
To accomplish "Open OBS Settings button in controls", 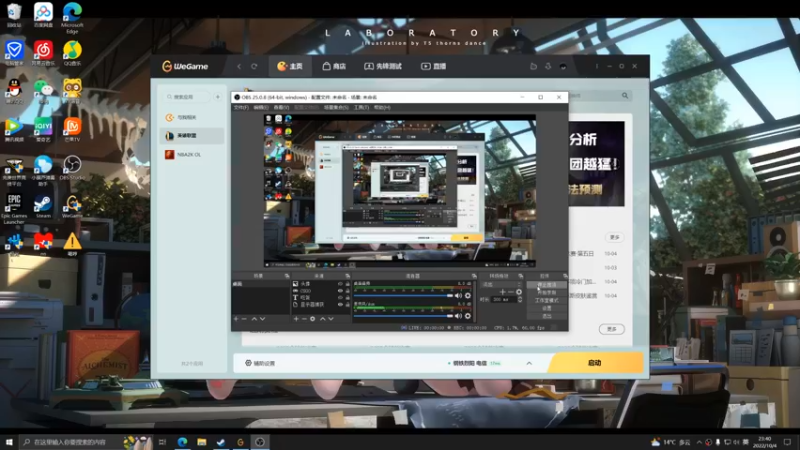I will point(546,308).
